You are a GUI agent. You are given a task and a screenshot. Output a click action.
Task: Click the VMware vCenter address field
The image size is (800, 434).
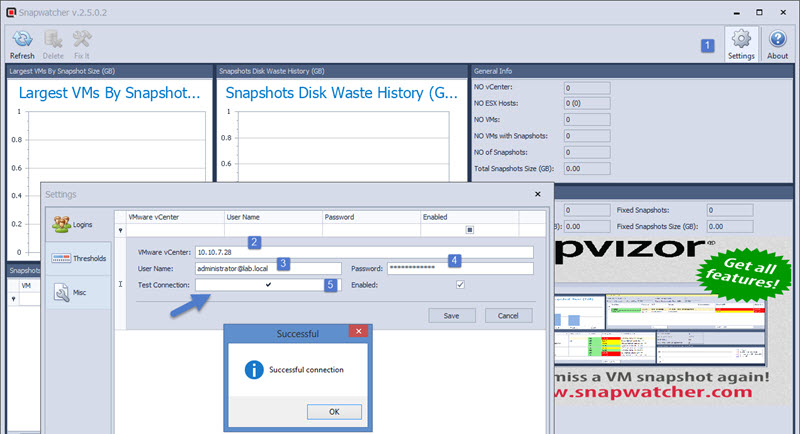(x=364, y=252)
